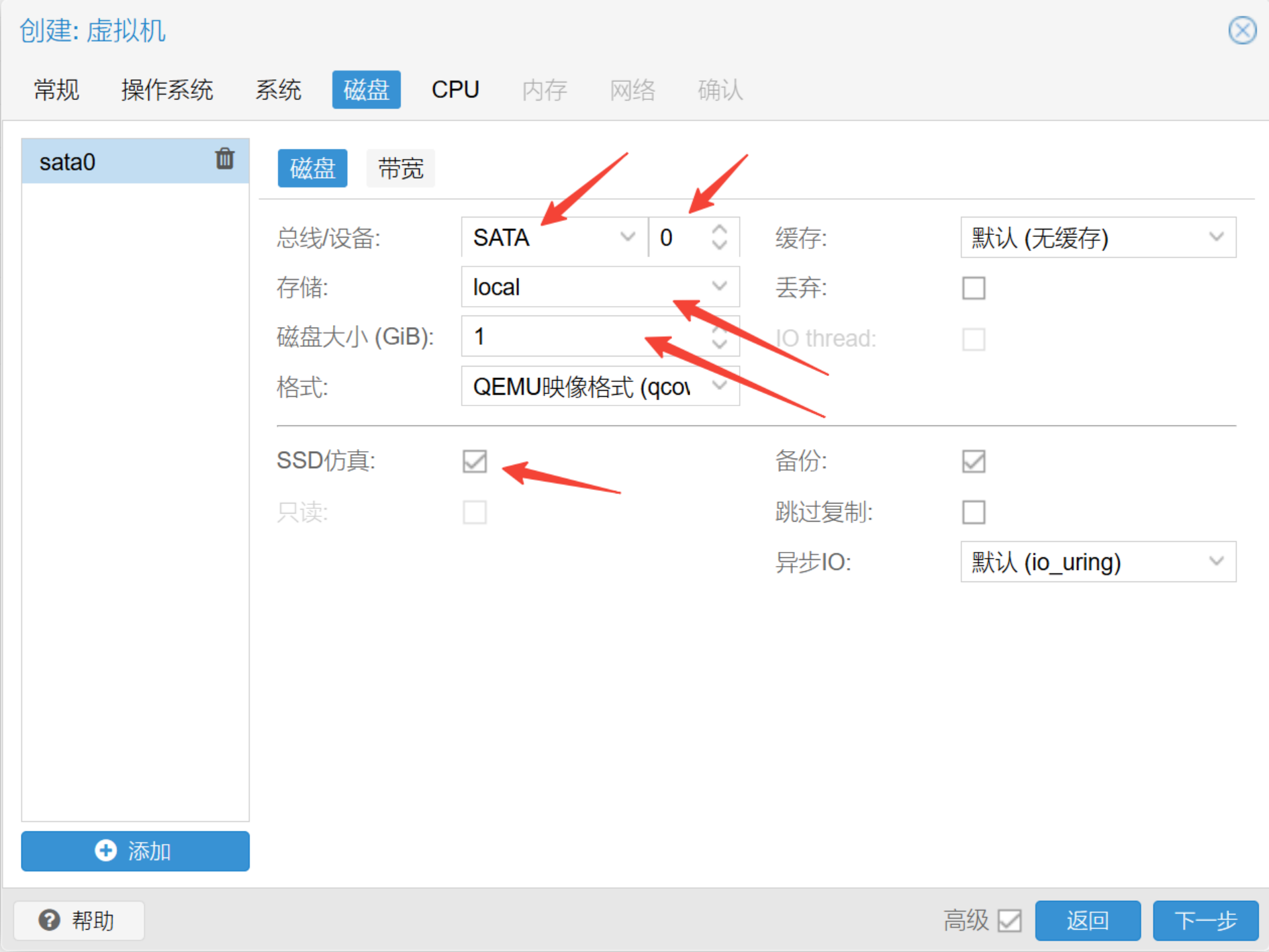1269x952 pixels.
Task: Switch to the CPU tab
Action: tap(455, 89)
